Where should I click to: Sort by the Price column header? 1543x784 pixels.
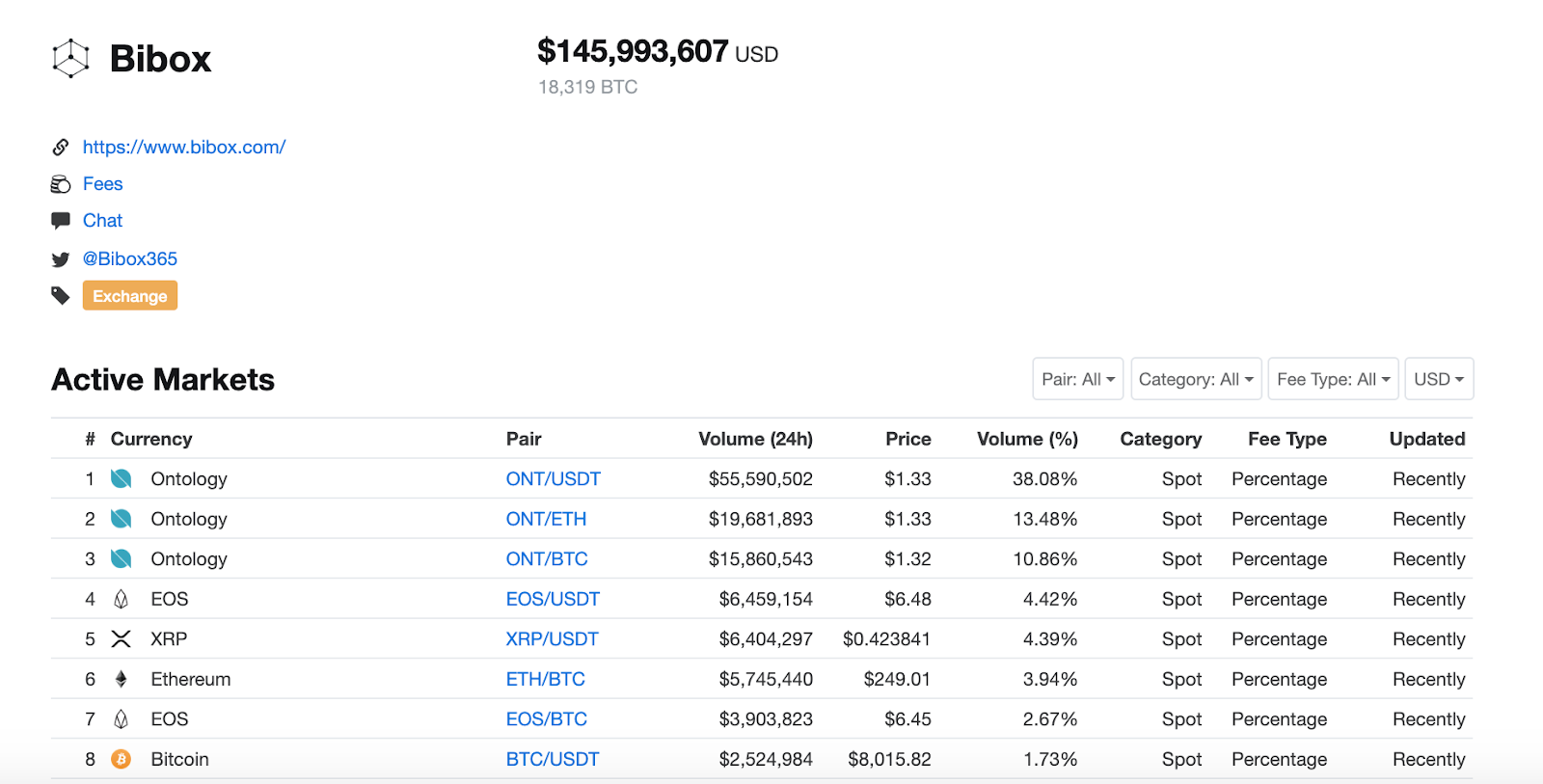908,439
